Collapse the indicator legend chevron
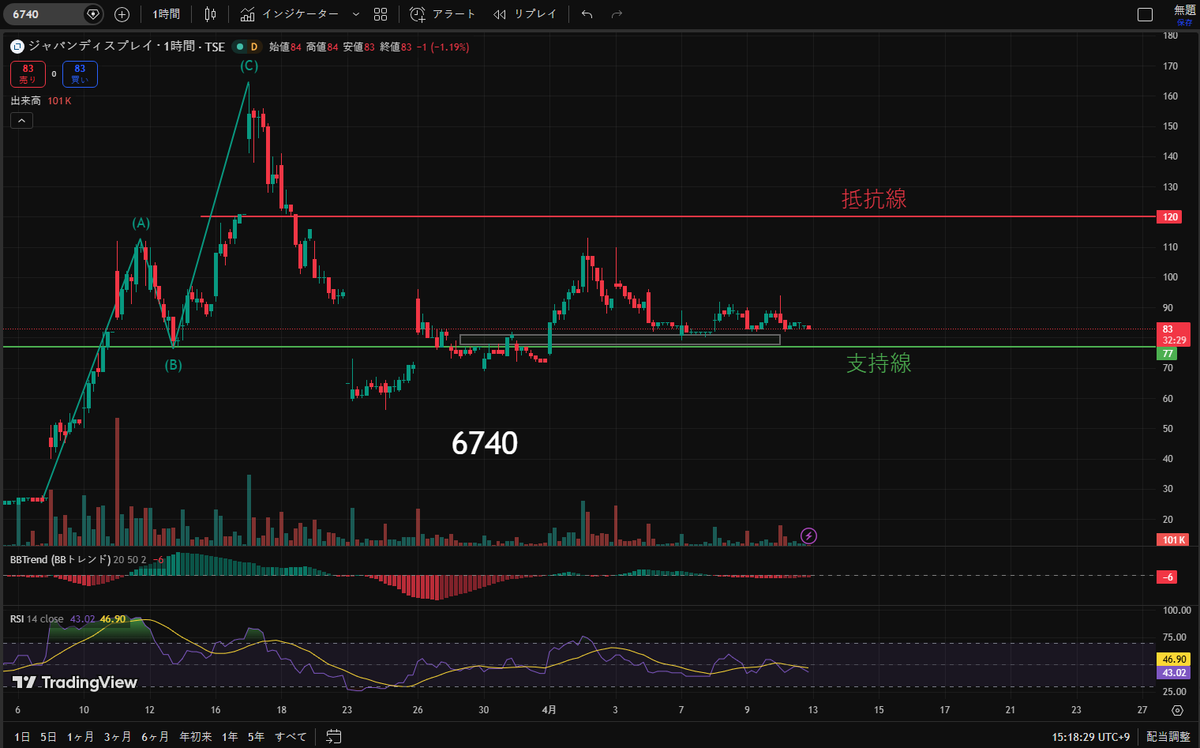 [x=22, y=120]
